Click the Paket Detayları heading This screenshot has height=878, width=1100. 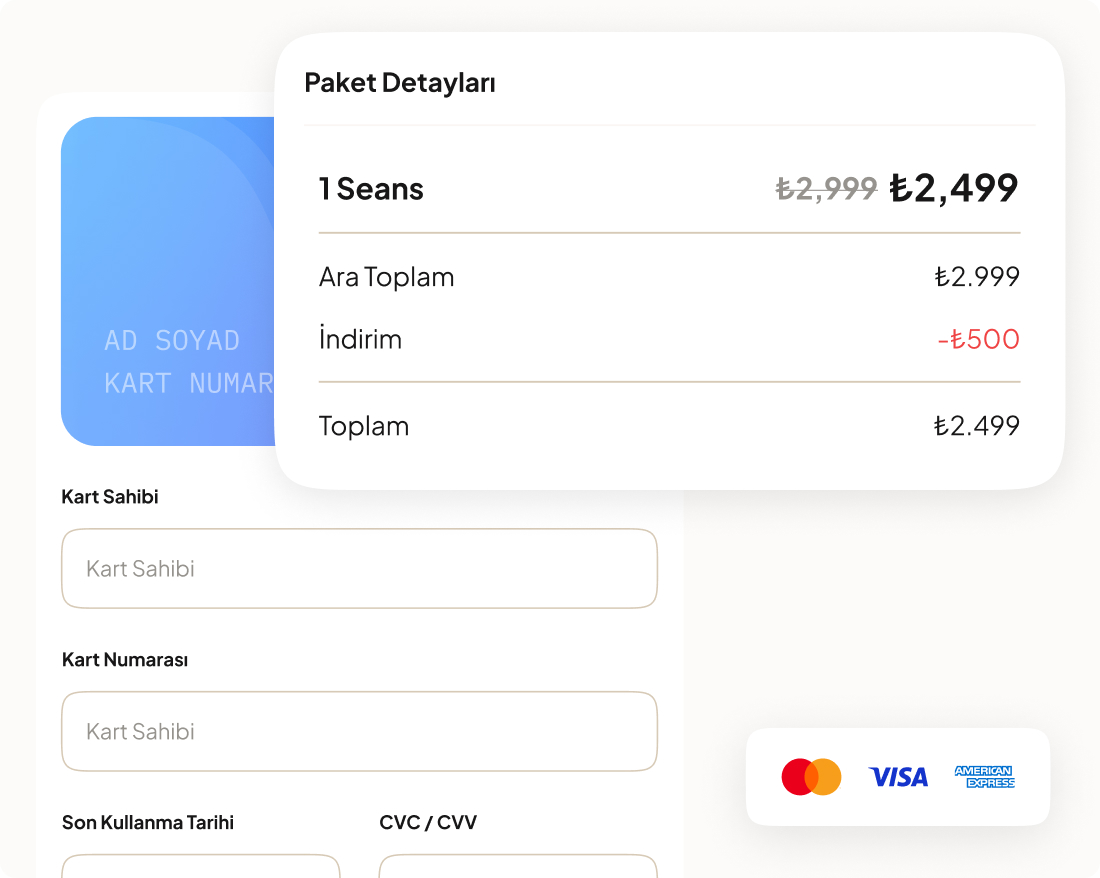[x=400, y=83]
